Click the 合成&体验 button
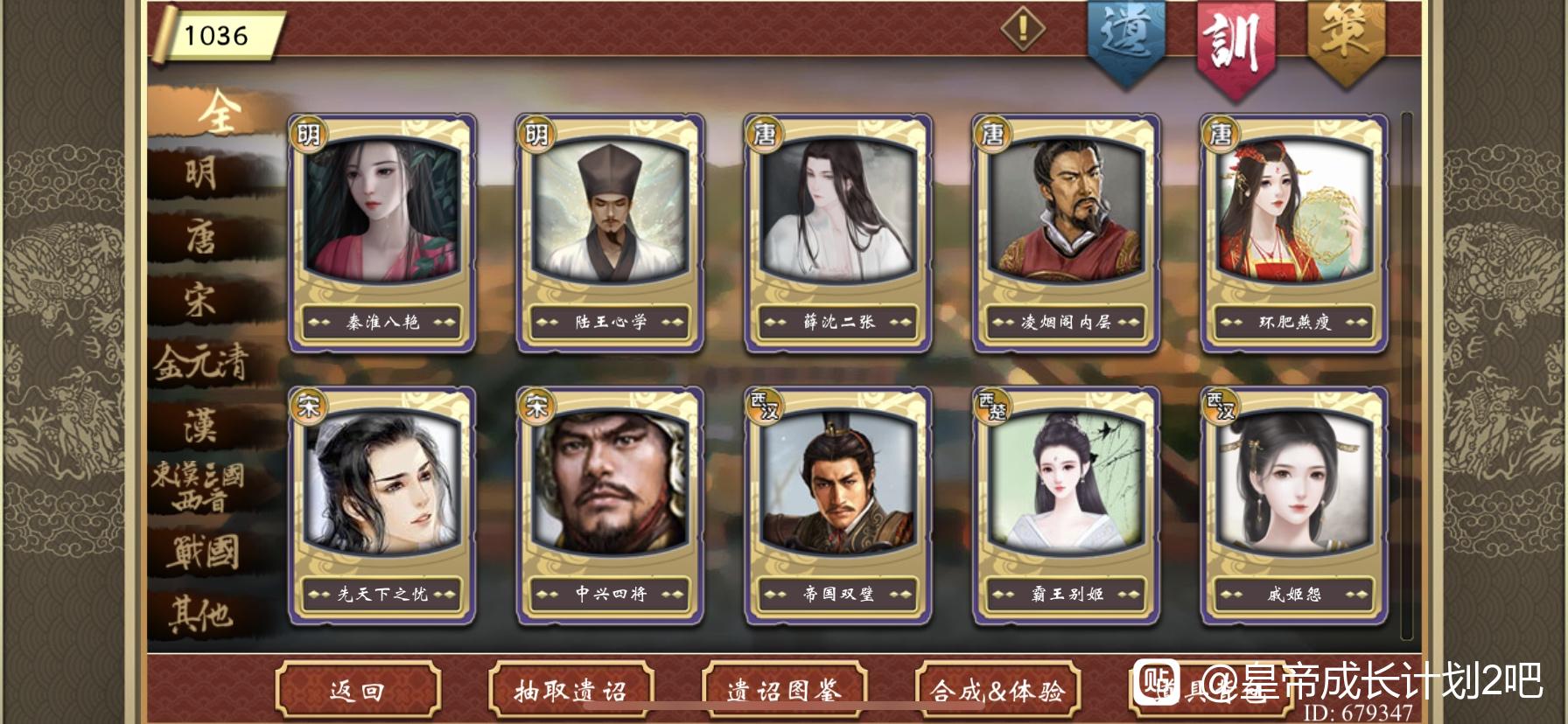Viewport: 1568px width, 724px height. click(998, 692)
